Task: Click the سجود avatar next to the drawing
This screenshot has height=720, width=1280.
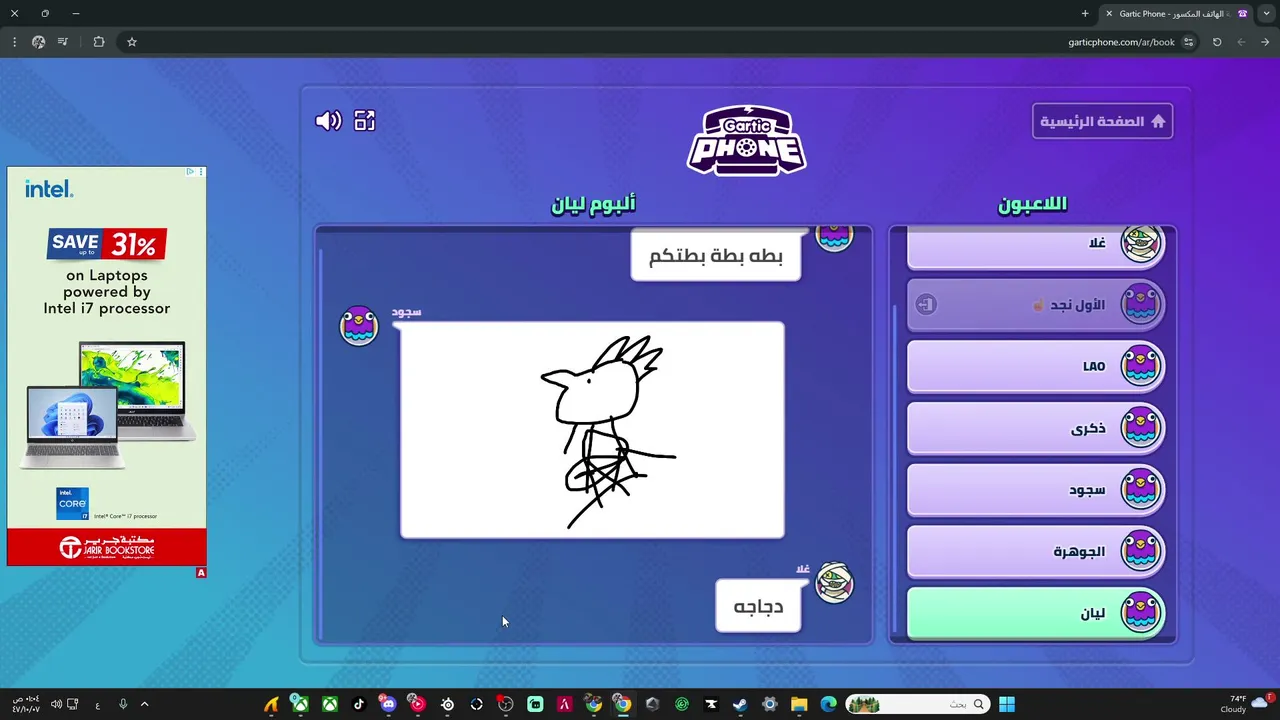Action: [x=359, y=326]
